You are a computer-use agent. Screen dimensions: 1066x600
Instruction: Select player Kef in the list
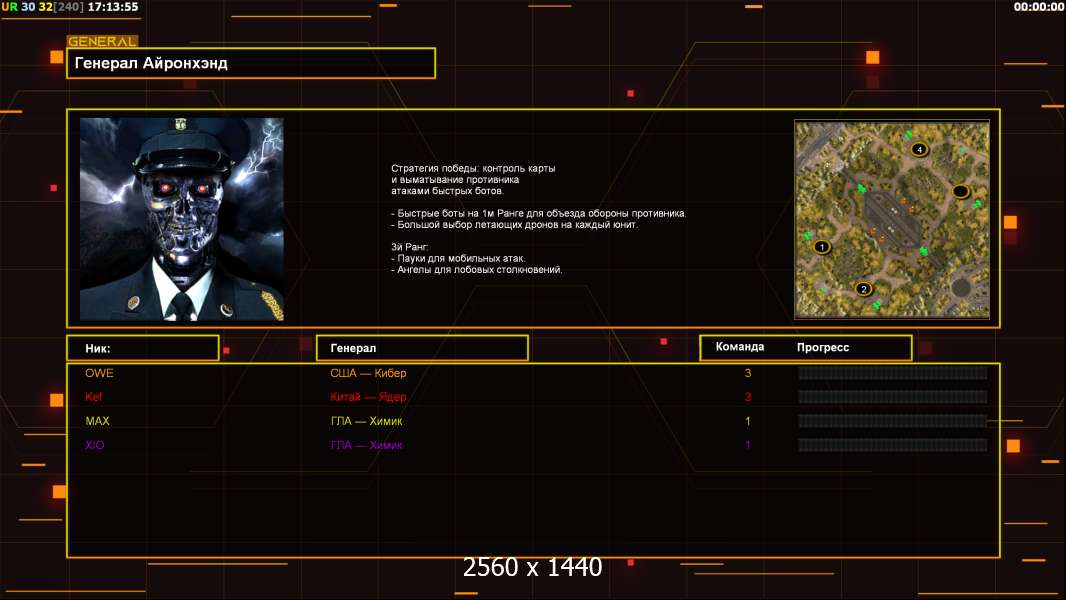click(94, 397)
